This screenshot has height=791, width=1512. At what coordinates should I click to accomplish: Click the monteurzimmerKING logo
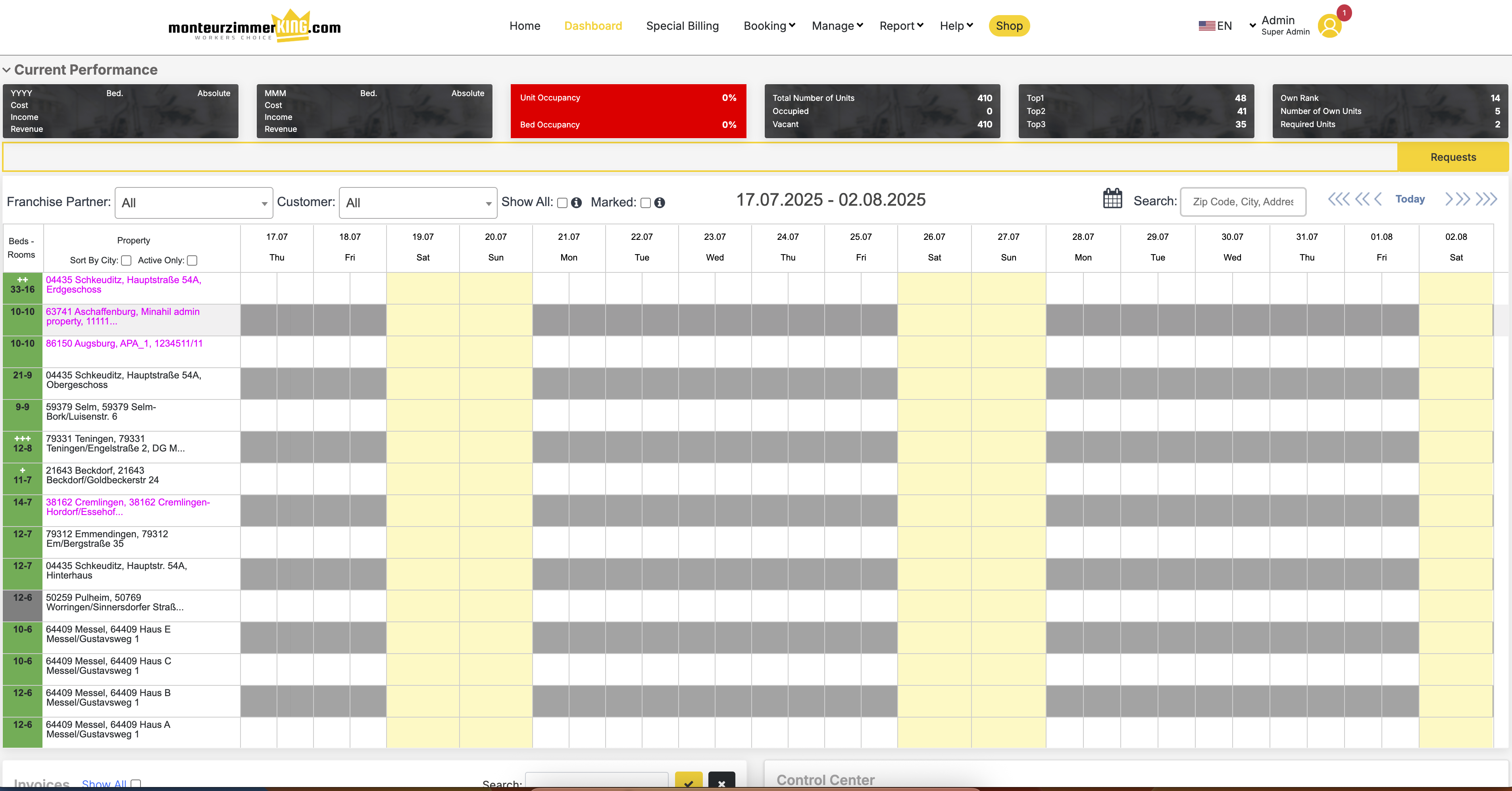(254, 26)
